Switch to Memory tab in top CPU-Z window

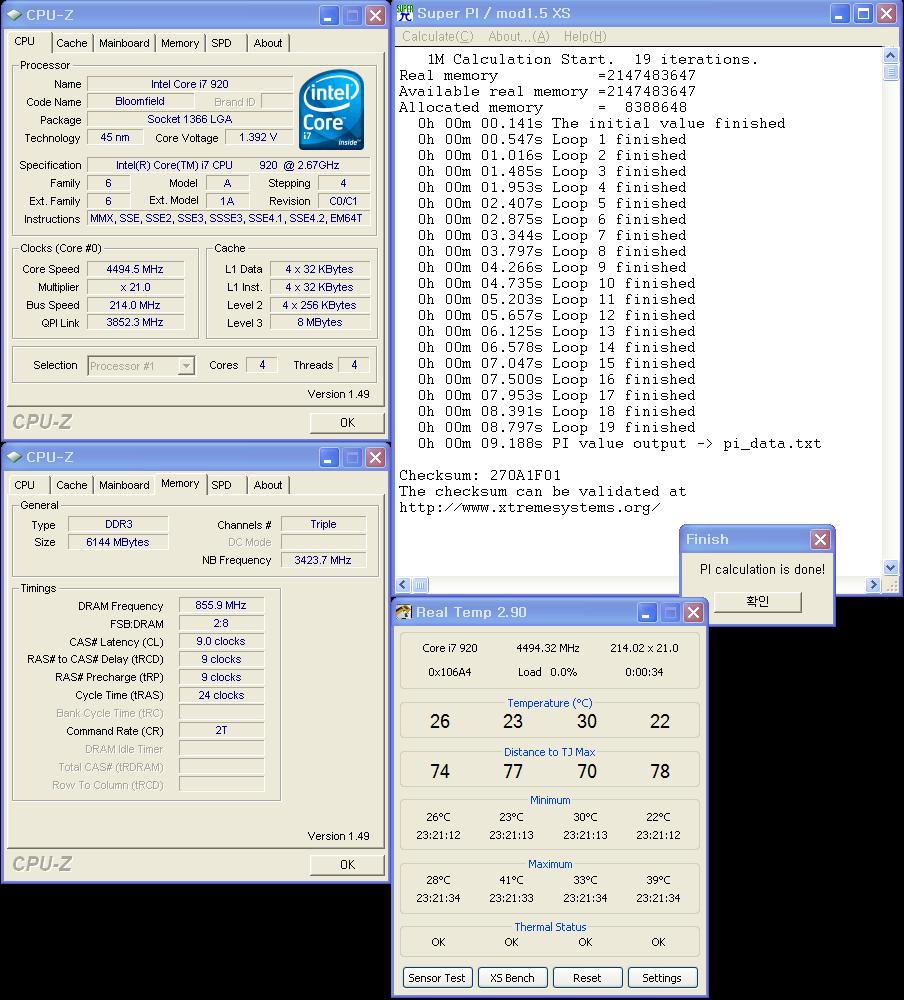(x=180, y=43)
